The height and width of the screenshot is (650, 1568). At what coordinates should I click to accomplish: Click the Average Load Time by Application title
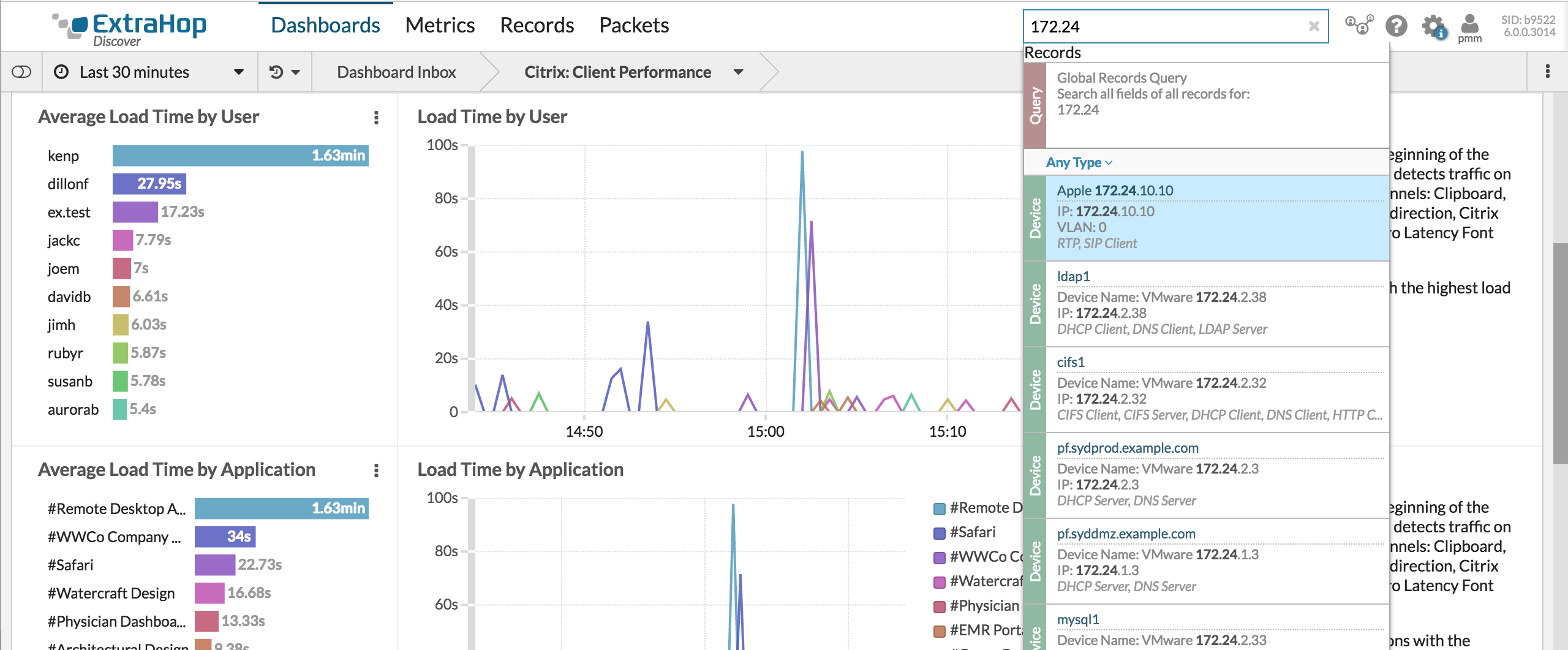coord(176,470)
